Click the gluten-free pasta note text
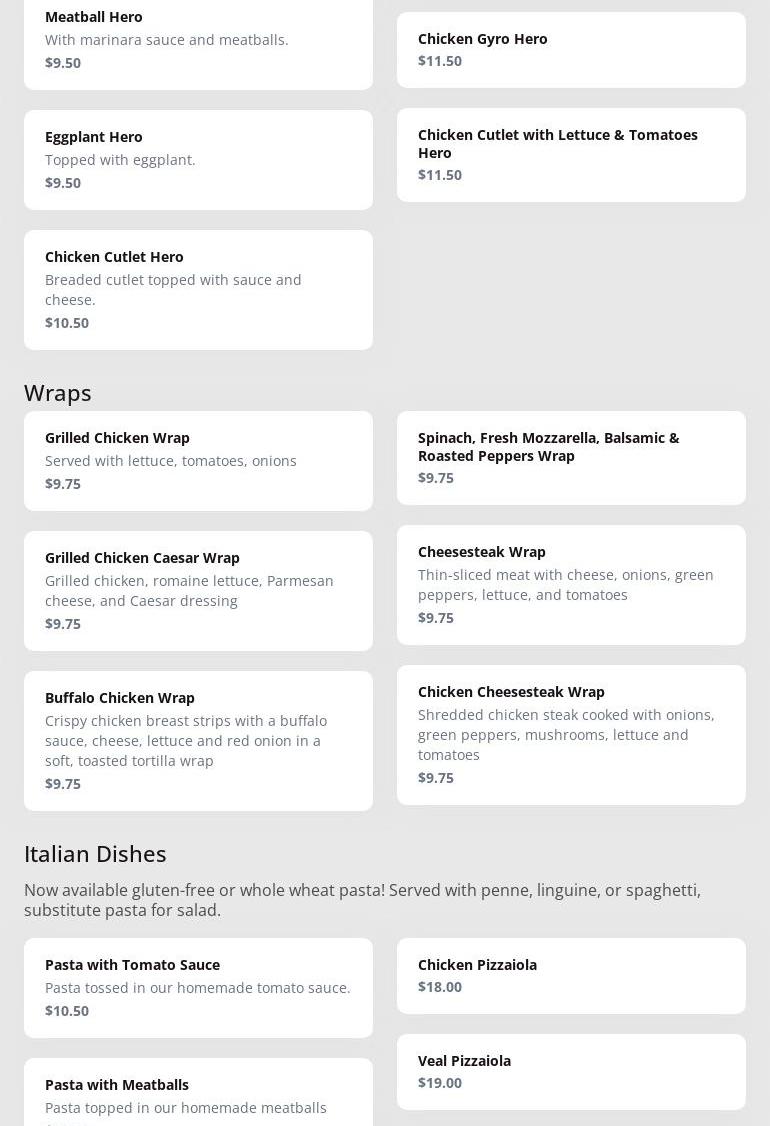 pyautogui.click(x=362, y=900)
